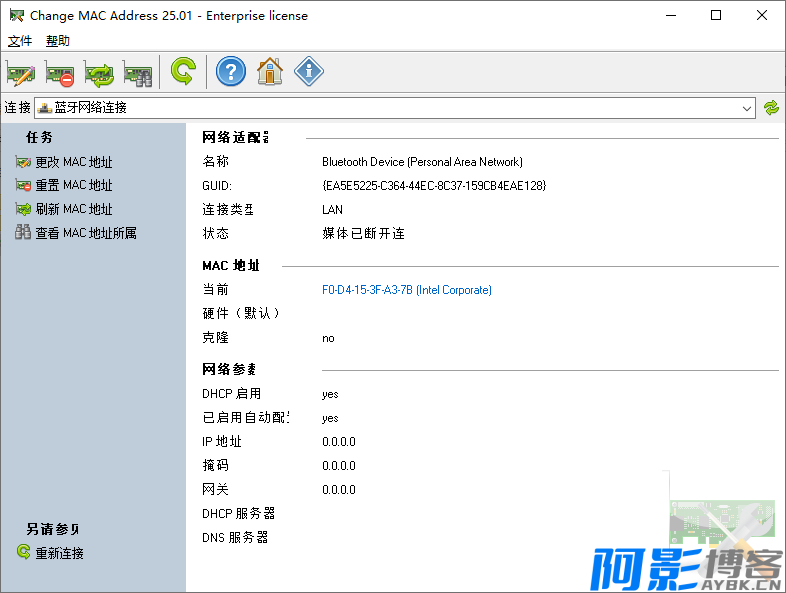Viewport: 786px width, 593px height.
Task: Open Help via blue question mark icon
Action: pos(231,71)
